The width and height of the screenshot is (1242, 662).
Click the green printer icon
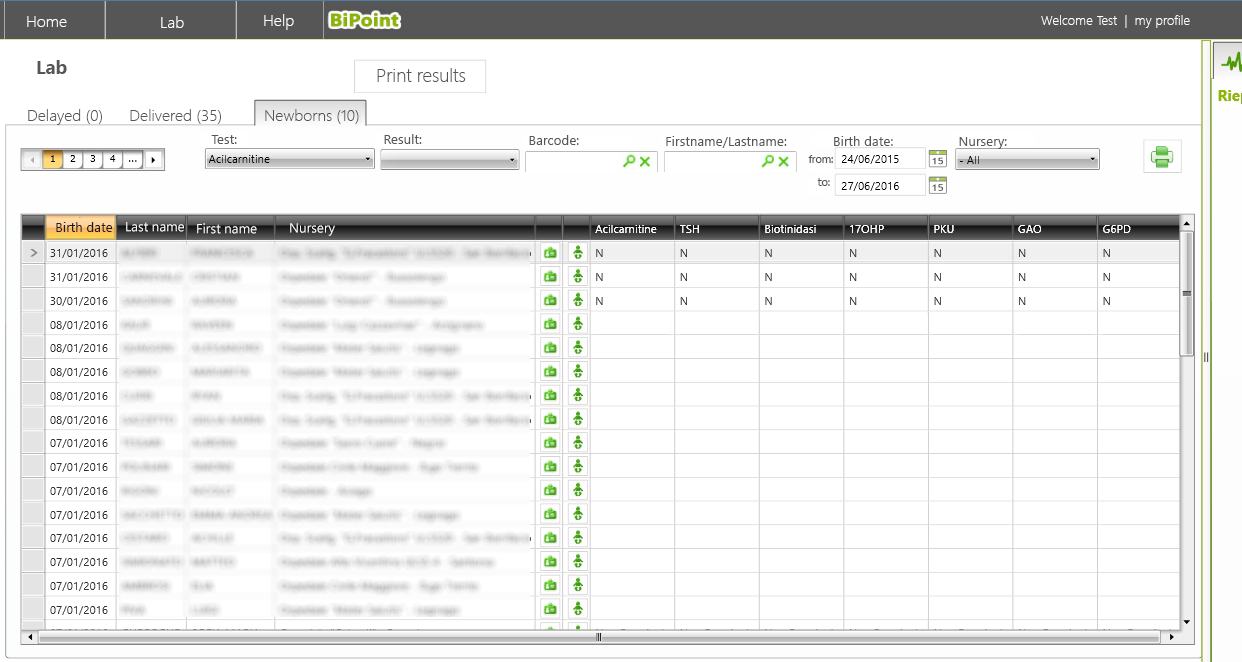(x=1162, y=157)
